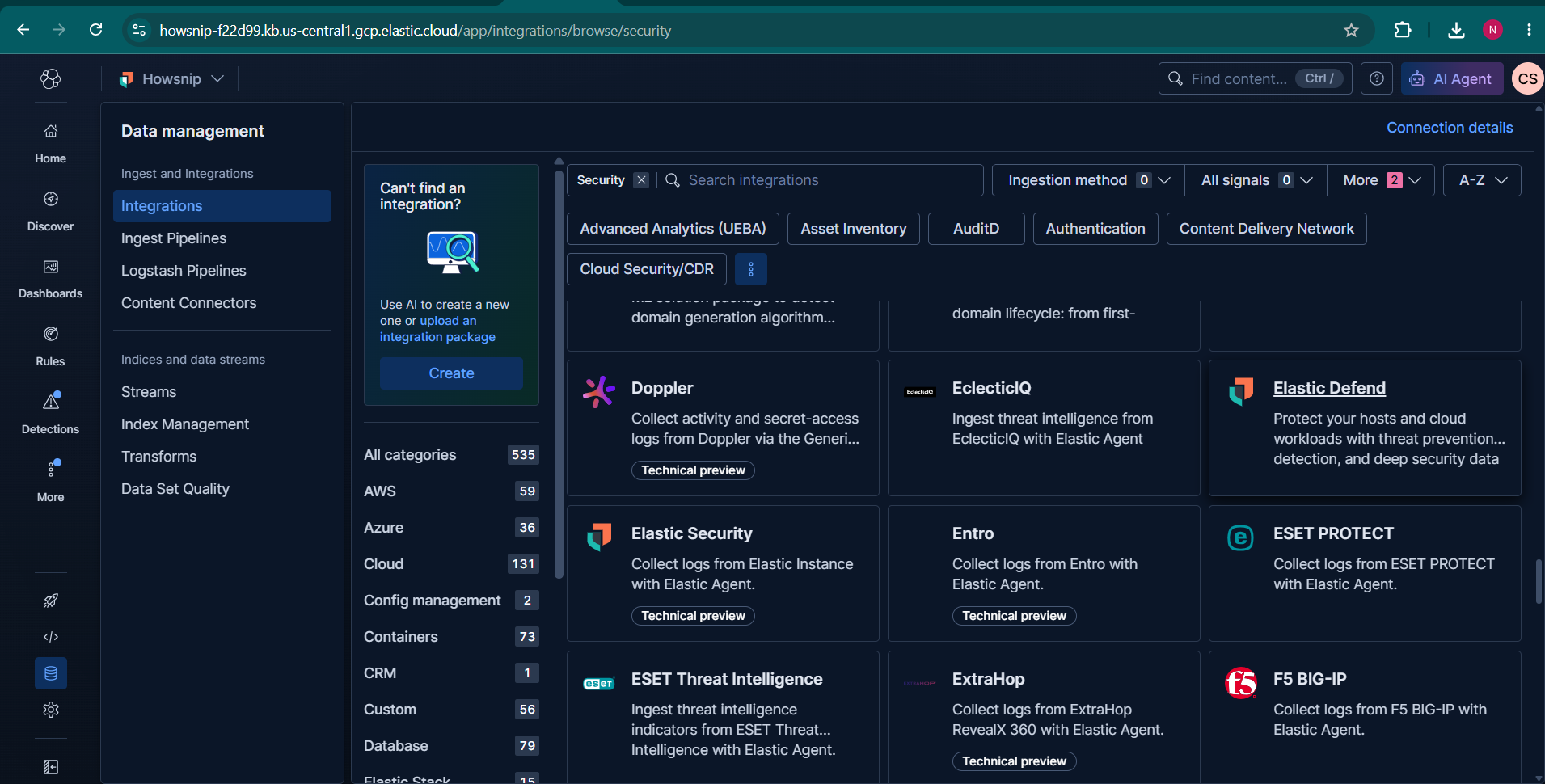Expand the All signals filter dropdown
The width and height of the screenshot is (1545, 784).
click(1256, 180)
